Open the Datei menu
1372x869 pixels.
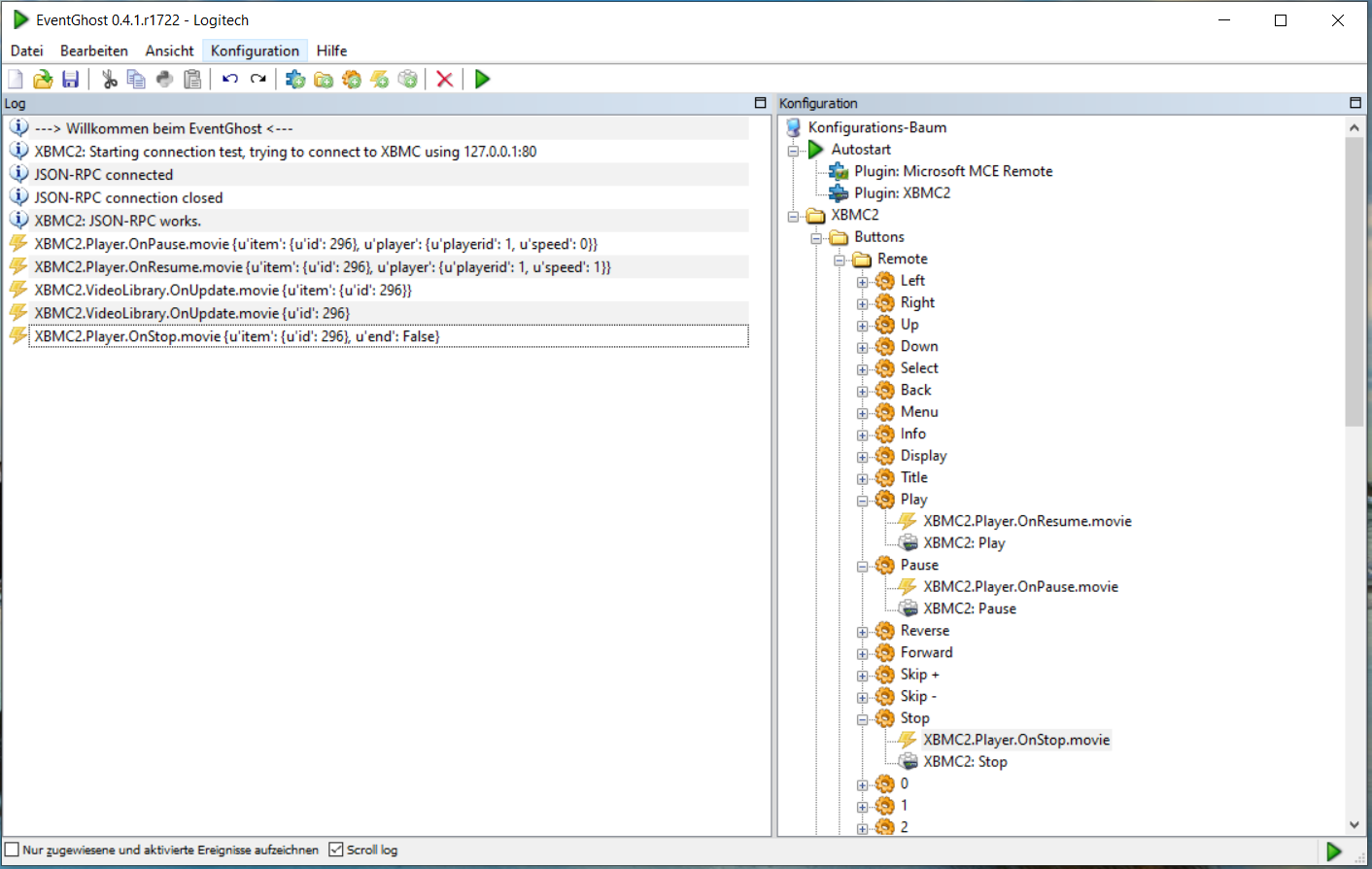(x=27, y=51)
